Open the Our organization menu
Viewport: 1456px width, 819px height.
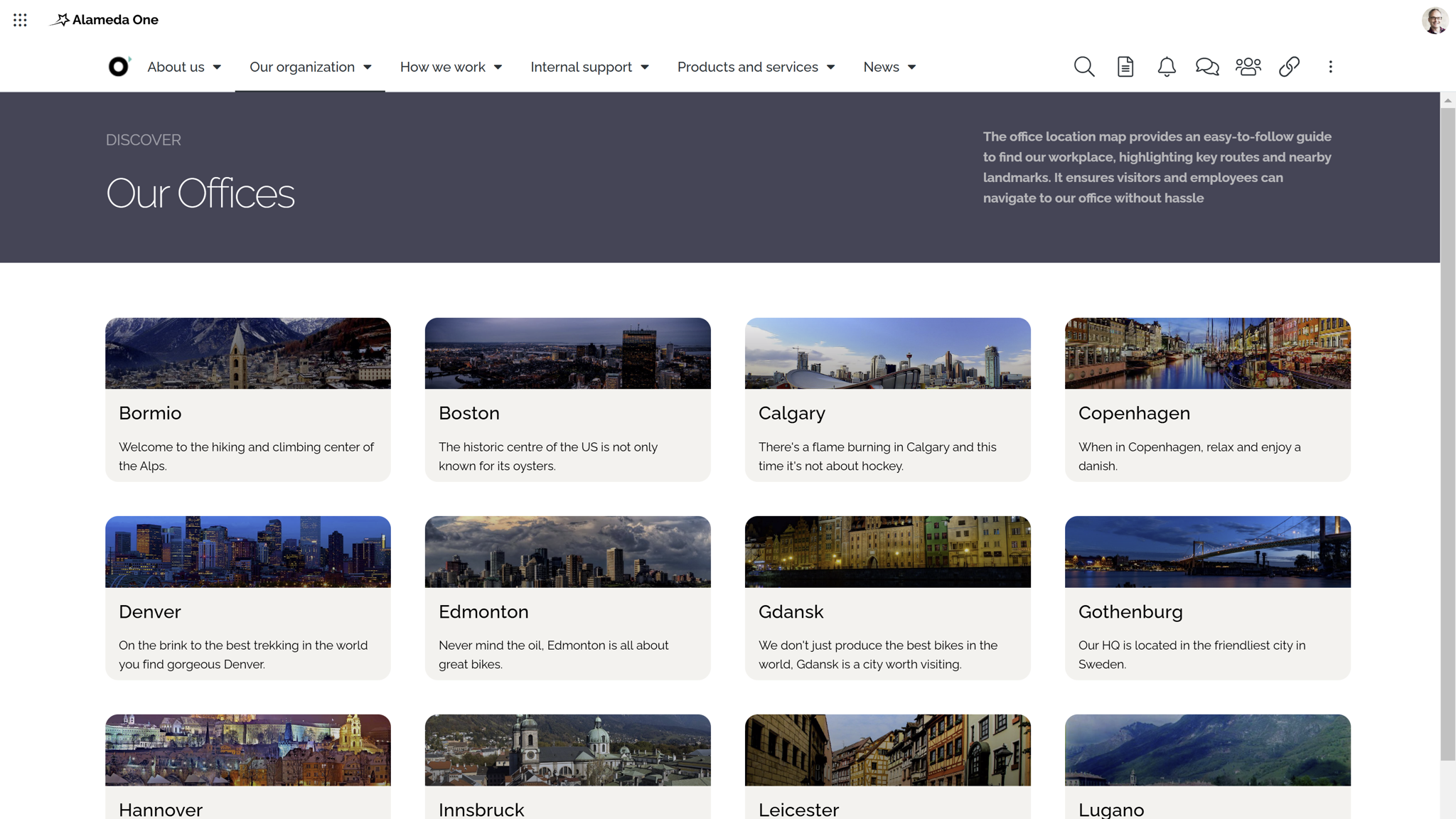(x=301, y=67)
